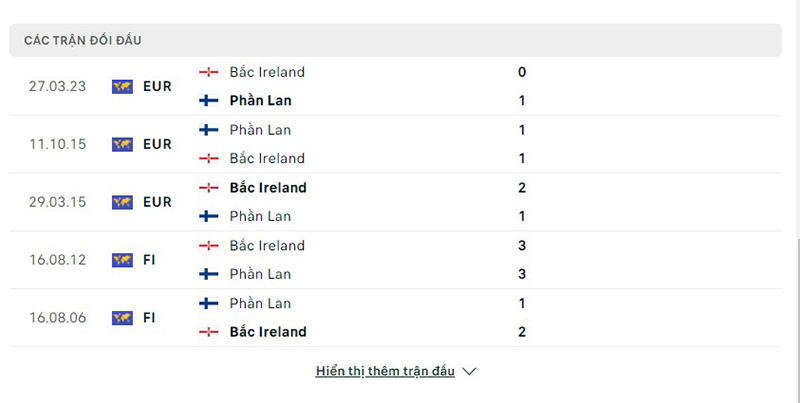Click the FI competition icon for 16.08.06 match
Image resolution: width=800 pixels, height=403 pixels.
click(x=122, y=318)
